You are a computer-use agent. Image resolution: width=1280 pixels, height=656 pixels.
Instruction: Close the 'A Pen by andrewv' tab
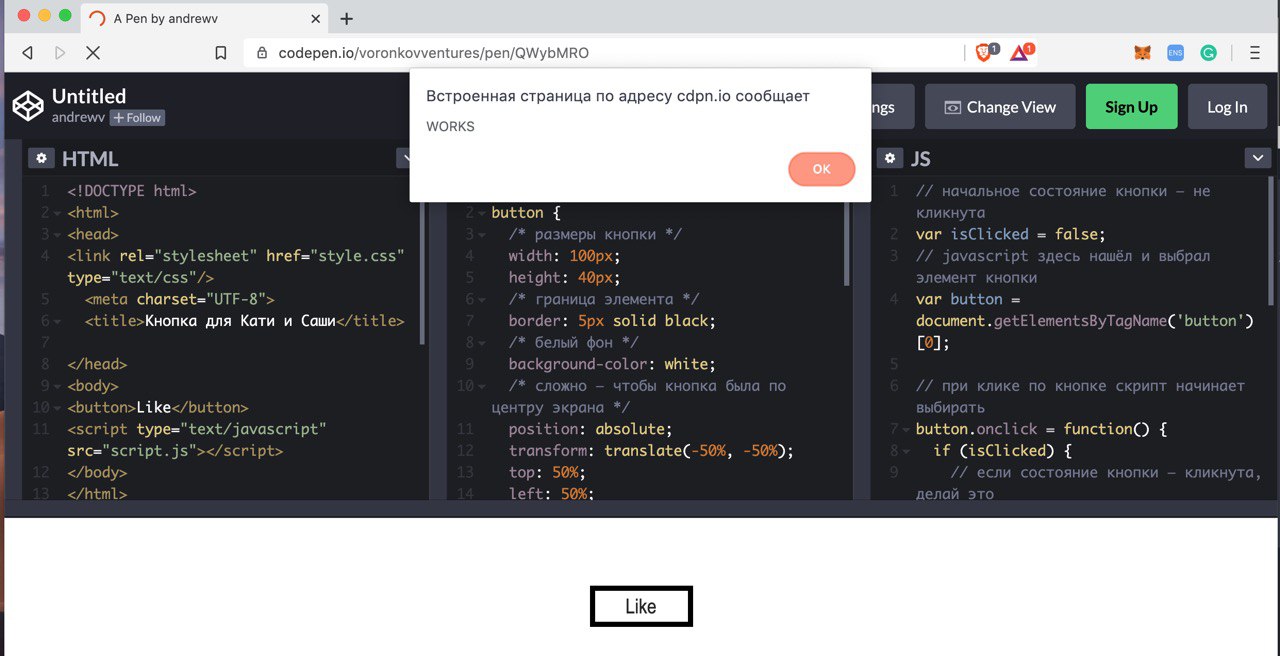tap(316, 18)
